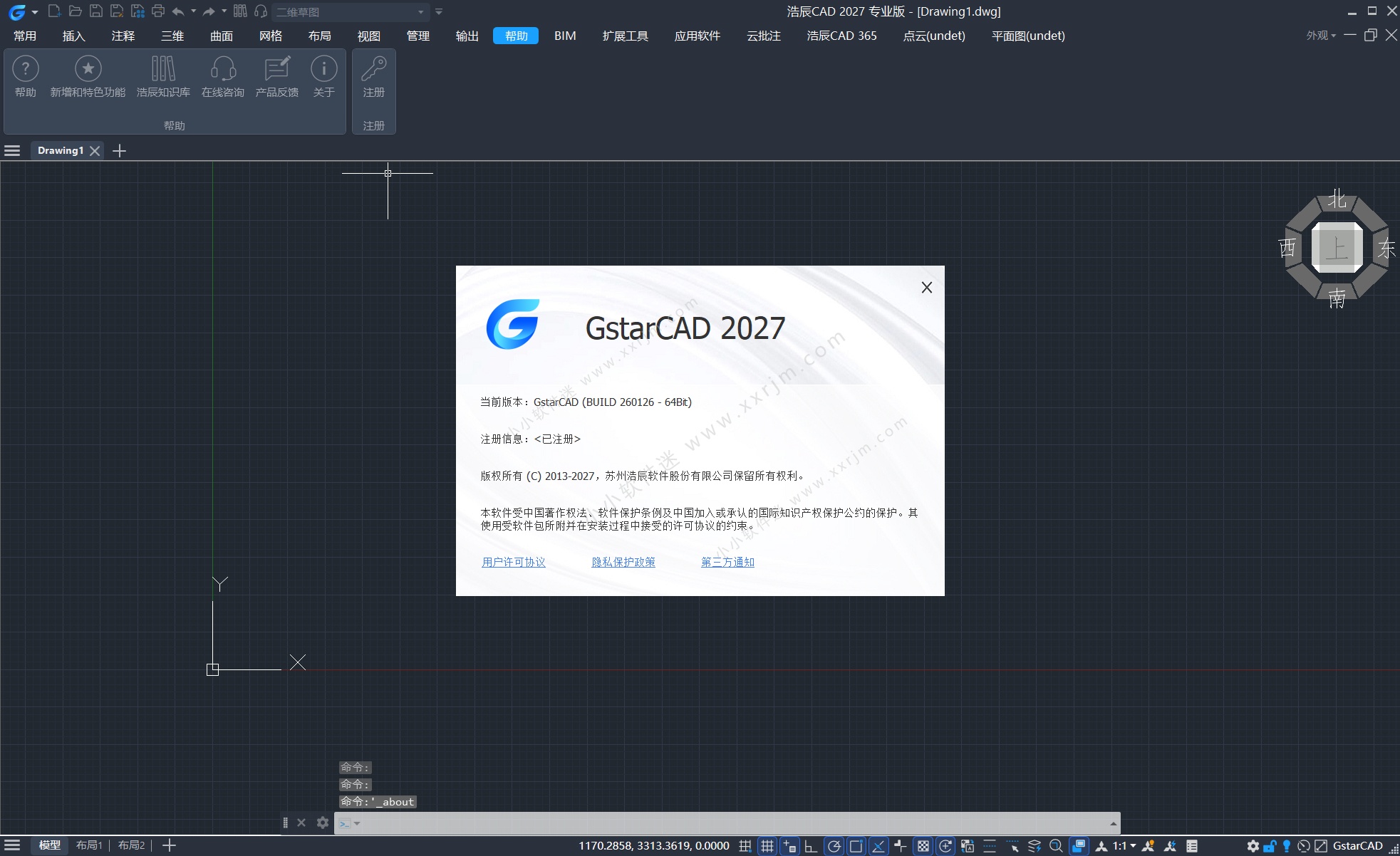Viewport: 1400px width, 856px height.
Task: Toggle grid display in status bar
Action: click(x=767, y=846)
